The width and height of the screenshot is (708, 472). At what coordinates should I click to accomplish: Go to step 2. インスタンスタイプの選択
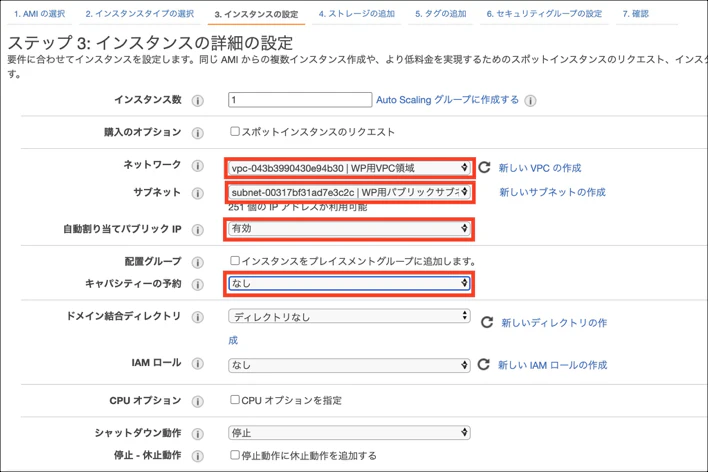140,14
